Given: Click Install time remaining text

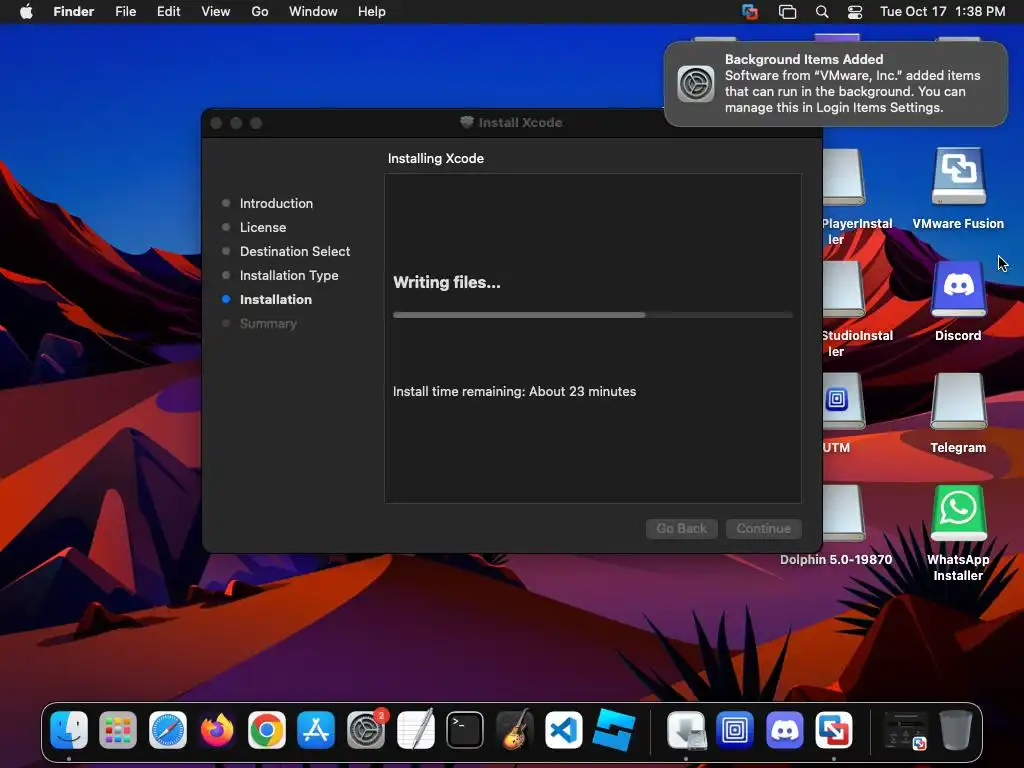Looking at the screenshot, I should [515, 391].
